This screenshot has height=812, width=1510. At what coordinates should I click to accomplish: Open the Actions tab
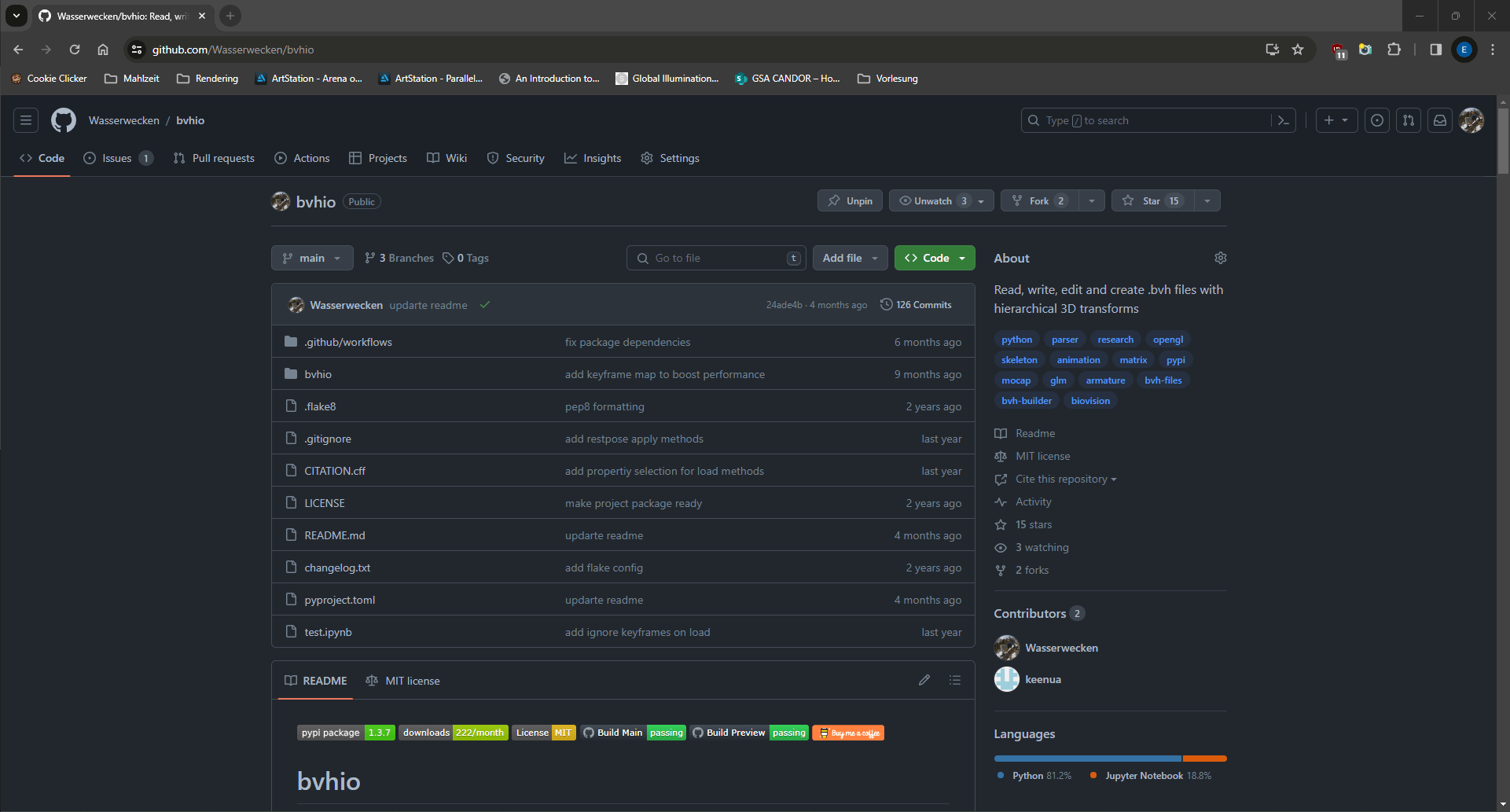302,158
